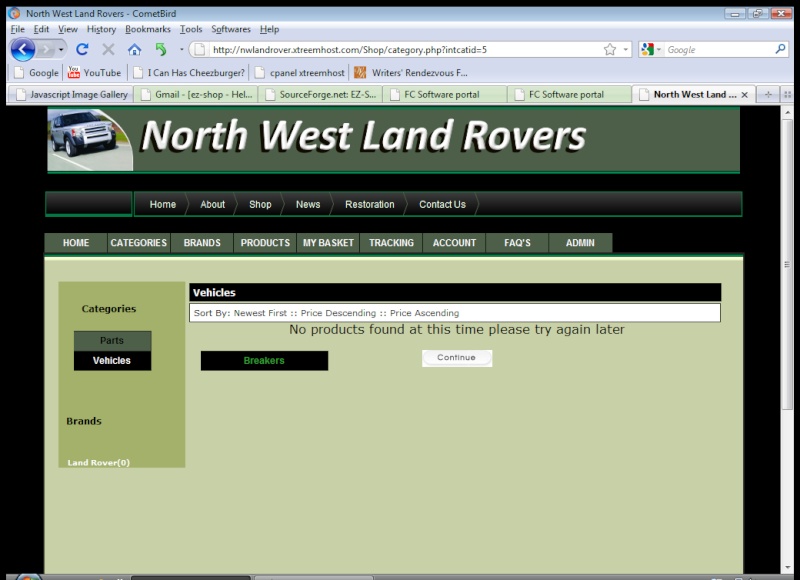Sort by Newest First
The height and width of the screenshot is (580, 800).
[x=260, y=313]
